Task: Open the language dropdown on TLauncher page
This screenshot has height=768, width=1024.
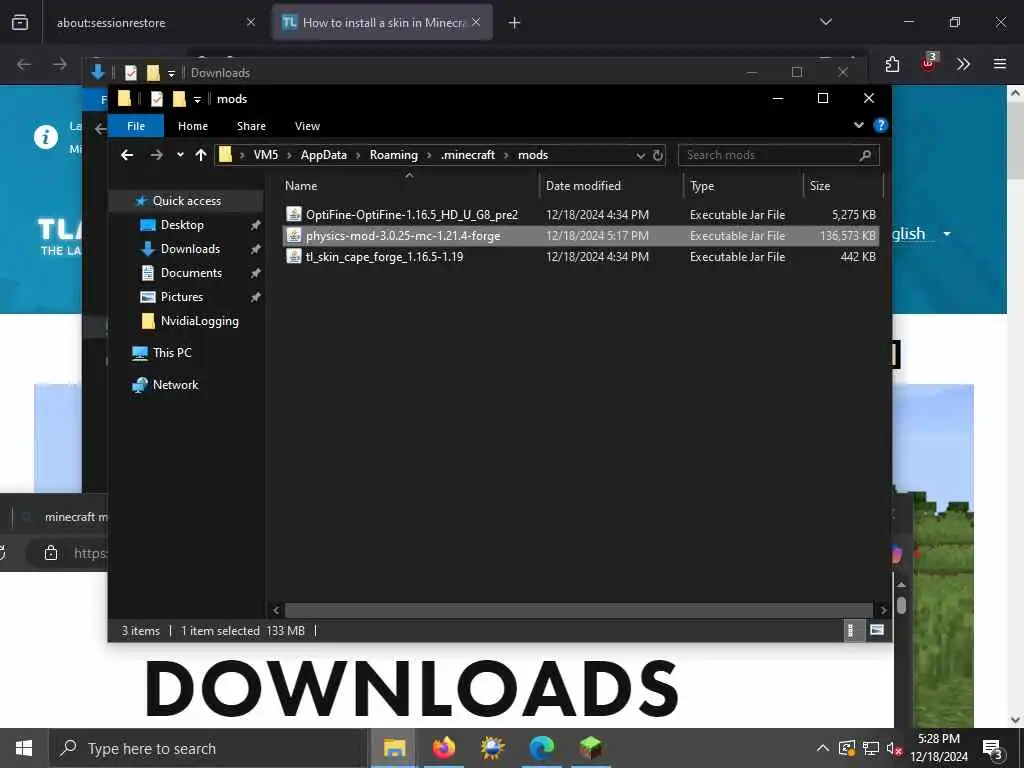Action: pos(947,234)
